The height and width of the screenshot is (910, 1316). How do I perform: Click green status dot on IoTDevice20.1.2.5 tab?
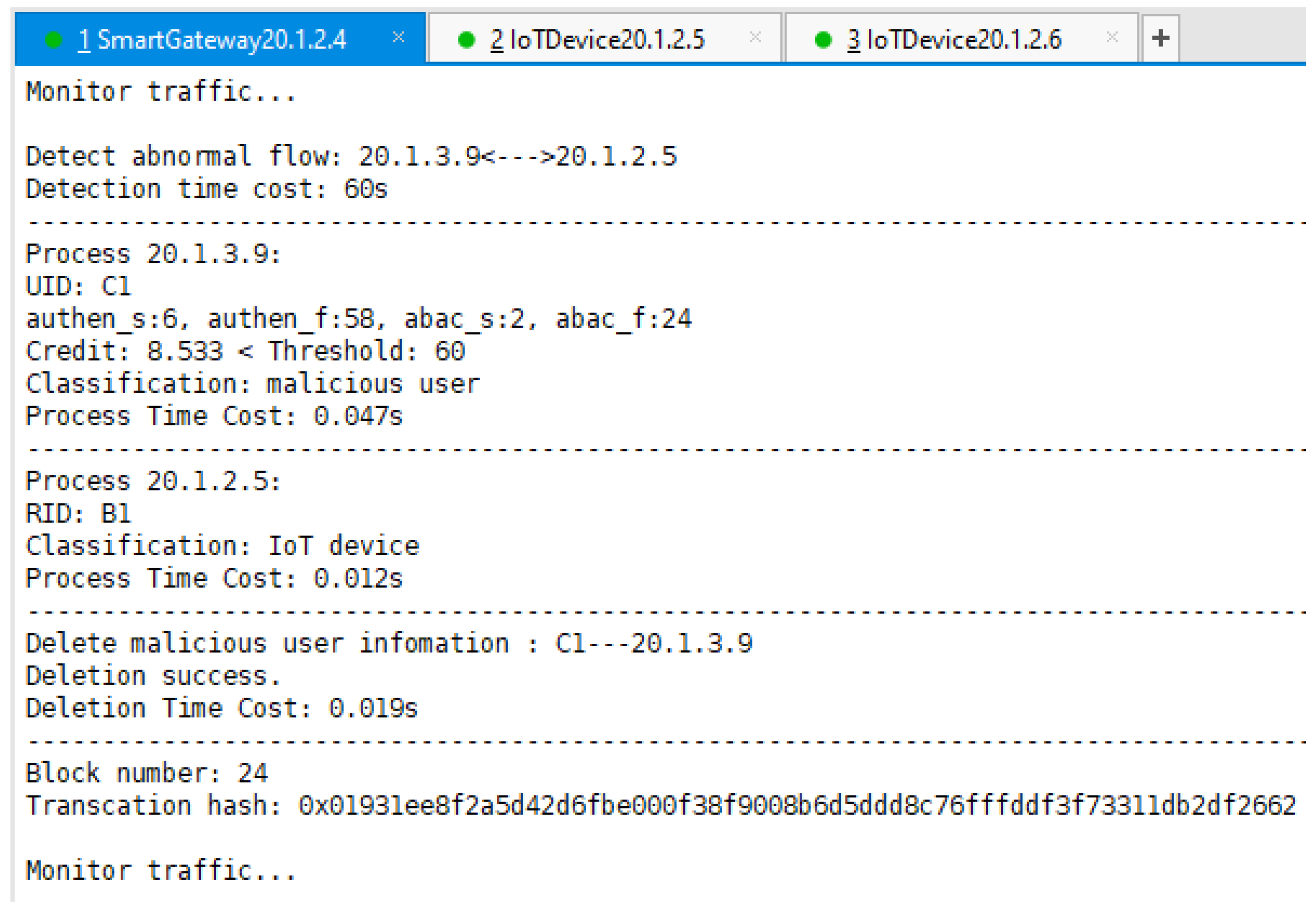coord(466,40)
